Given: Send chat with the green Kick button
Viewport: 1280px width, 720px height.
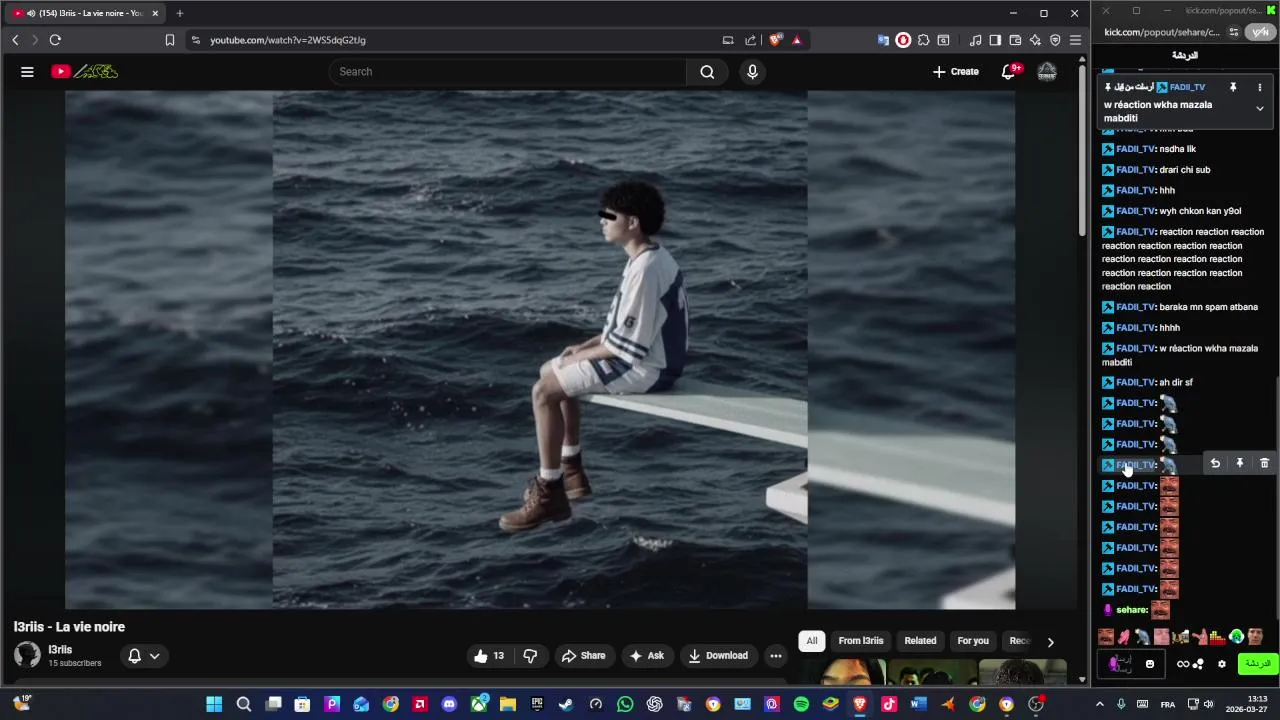Looking at the screenshot, I should 1257,664.
